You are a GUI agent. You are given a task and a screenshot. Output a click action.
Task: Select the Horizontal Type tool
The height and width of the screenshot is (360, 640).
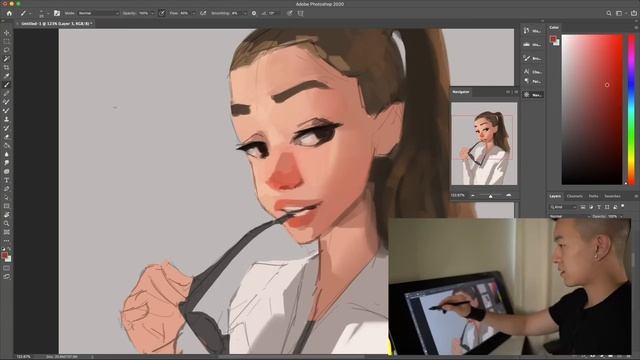(7, 180)
